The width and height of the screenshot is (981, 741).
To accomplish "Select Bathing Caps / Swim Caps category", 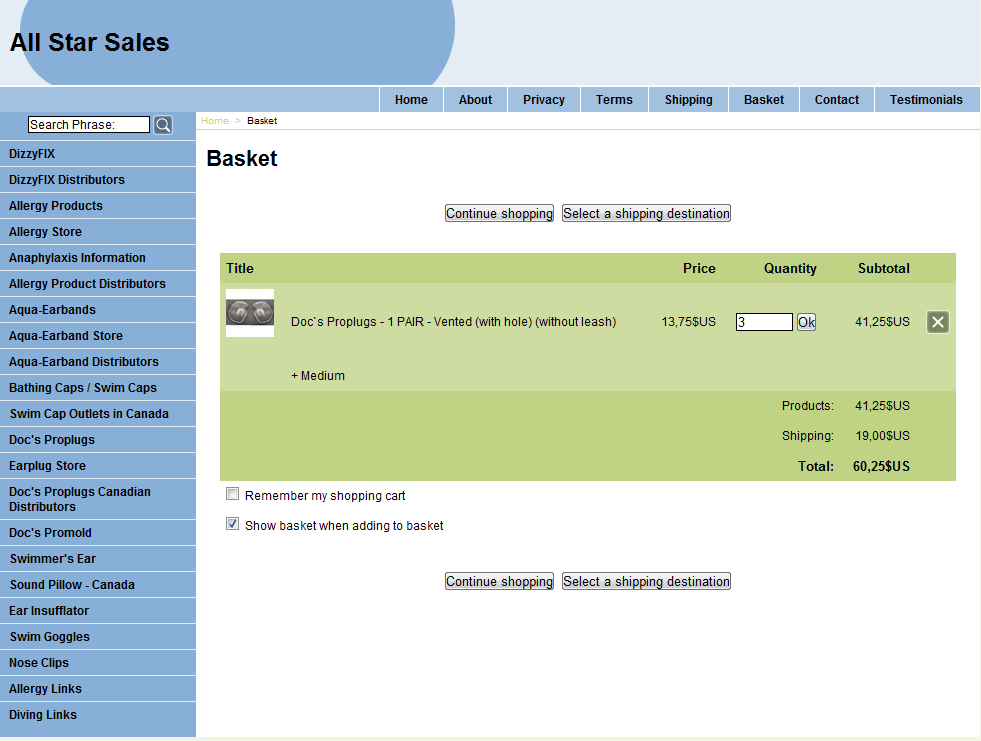I will (83, 388).
